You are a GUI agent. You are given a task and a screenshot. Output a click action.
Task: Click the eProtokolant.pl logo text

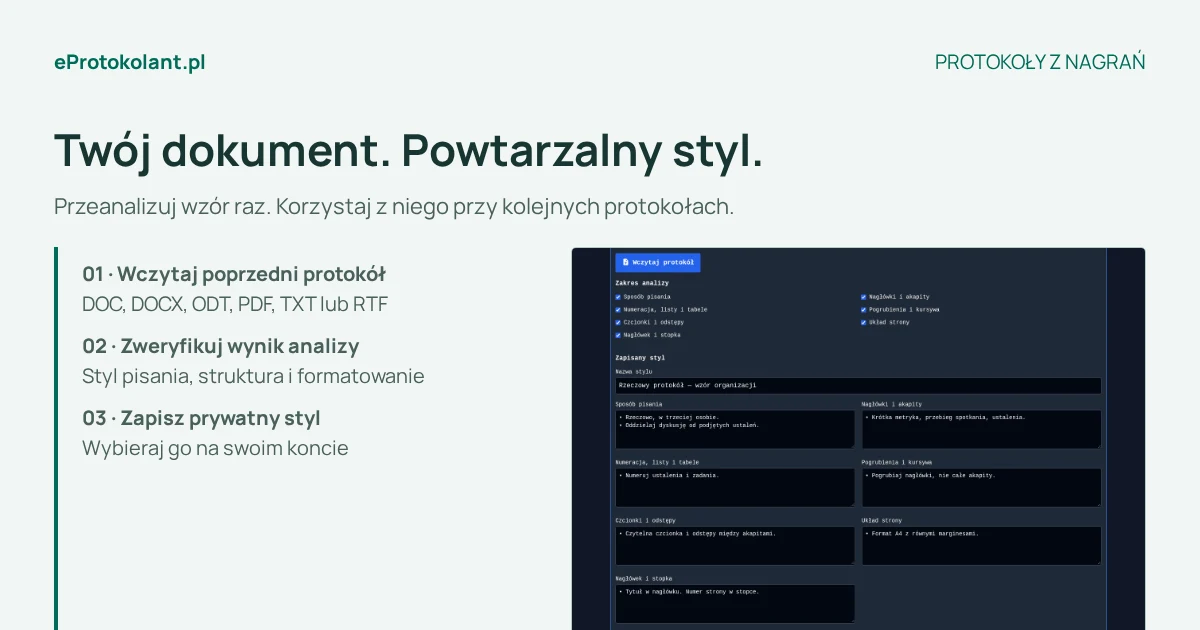tap(130, 62)
